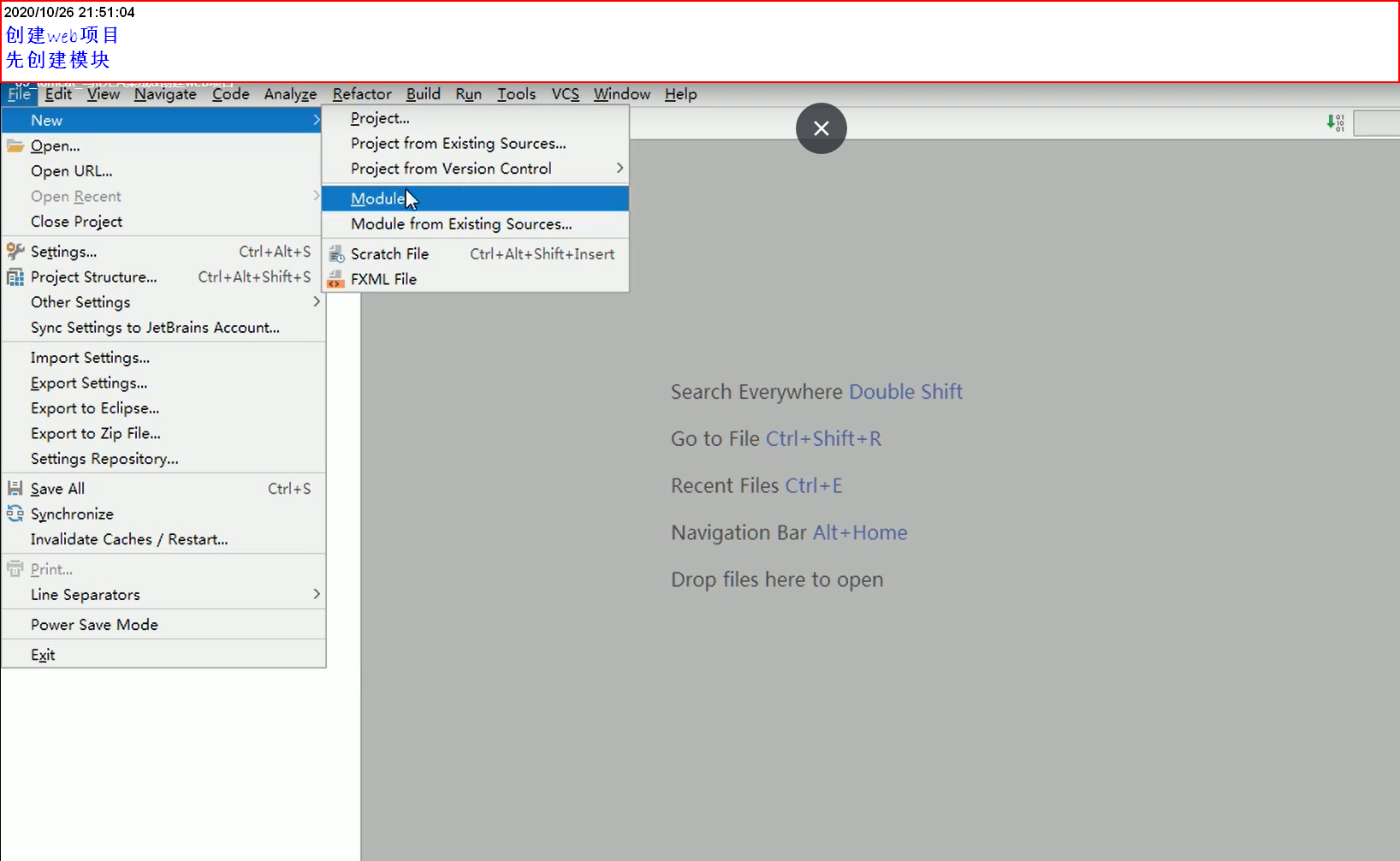Expand Line Separators submenu arrow
Viewport: 1400px width, 861px height.
[x=316, y=594]
